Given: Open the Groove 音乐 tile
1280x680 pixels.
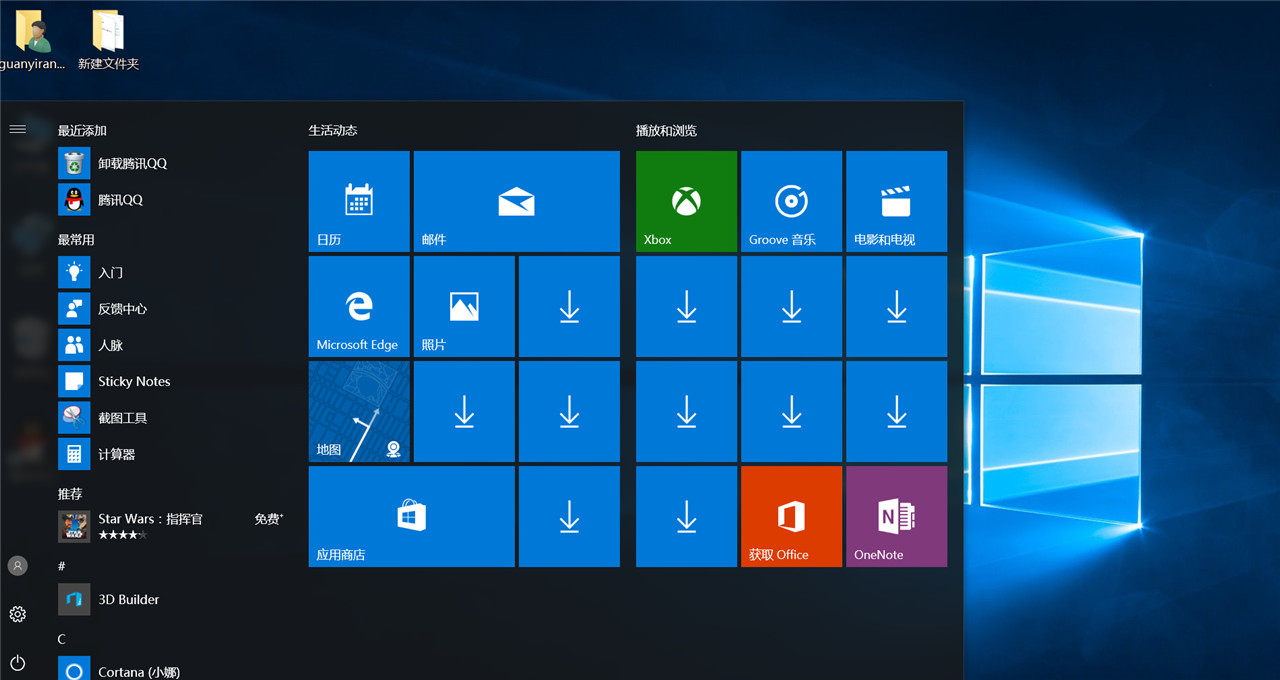Looking at the screenshot, I should 791,201.
